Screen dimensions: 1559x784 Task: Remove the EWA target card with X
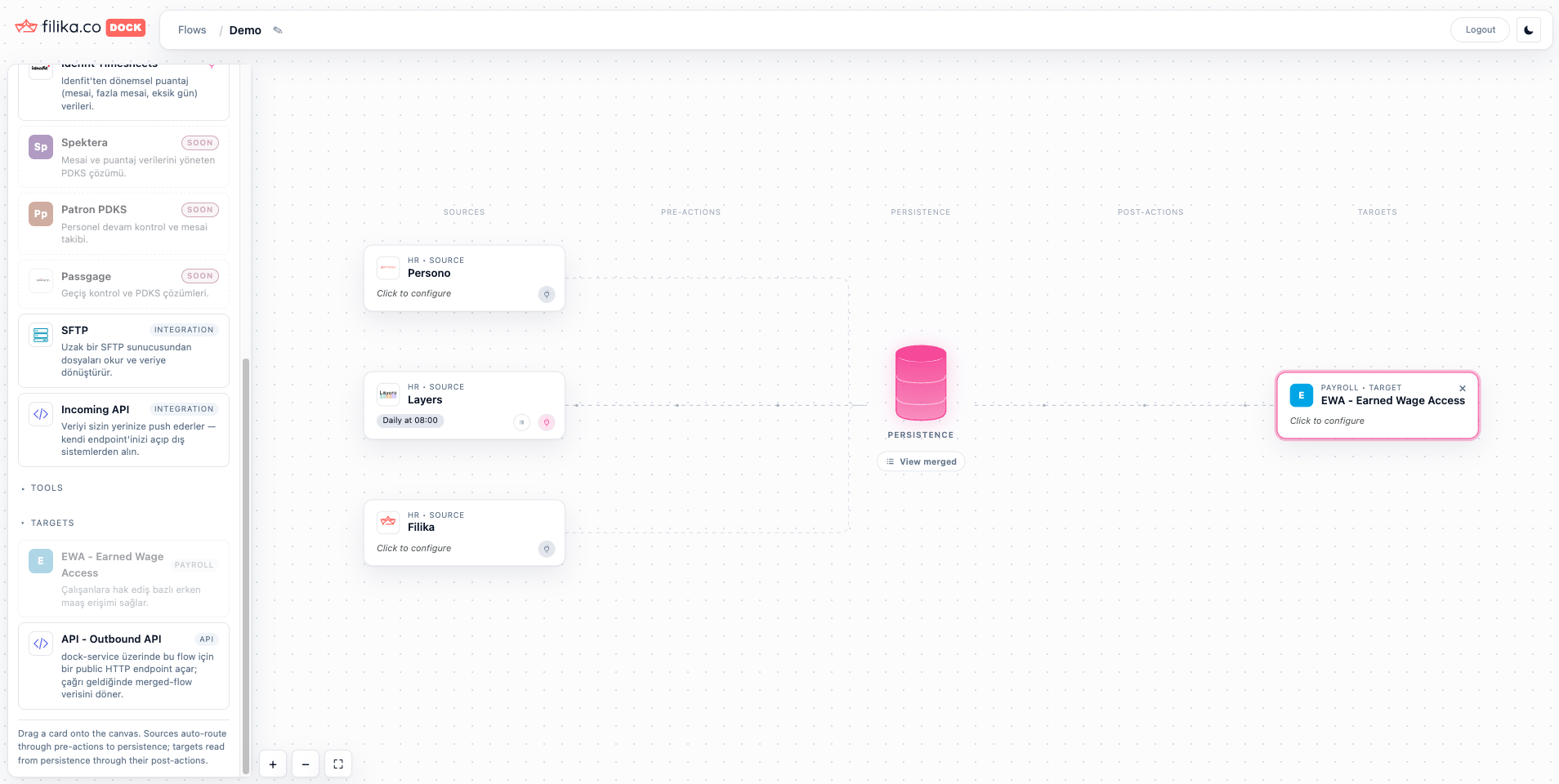pos(1463,389)
